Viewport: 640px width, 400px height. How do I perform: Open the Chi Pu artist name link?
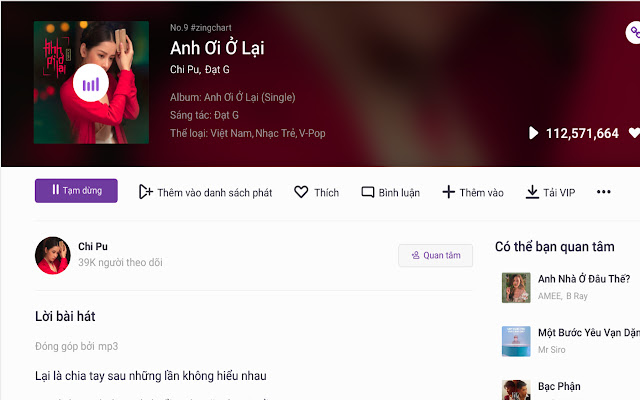click(x=93, y=247)
